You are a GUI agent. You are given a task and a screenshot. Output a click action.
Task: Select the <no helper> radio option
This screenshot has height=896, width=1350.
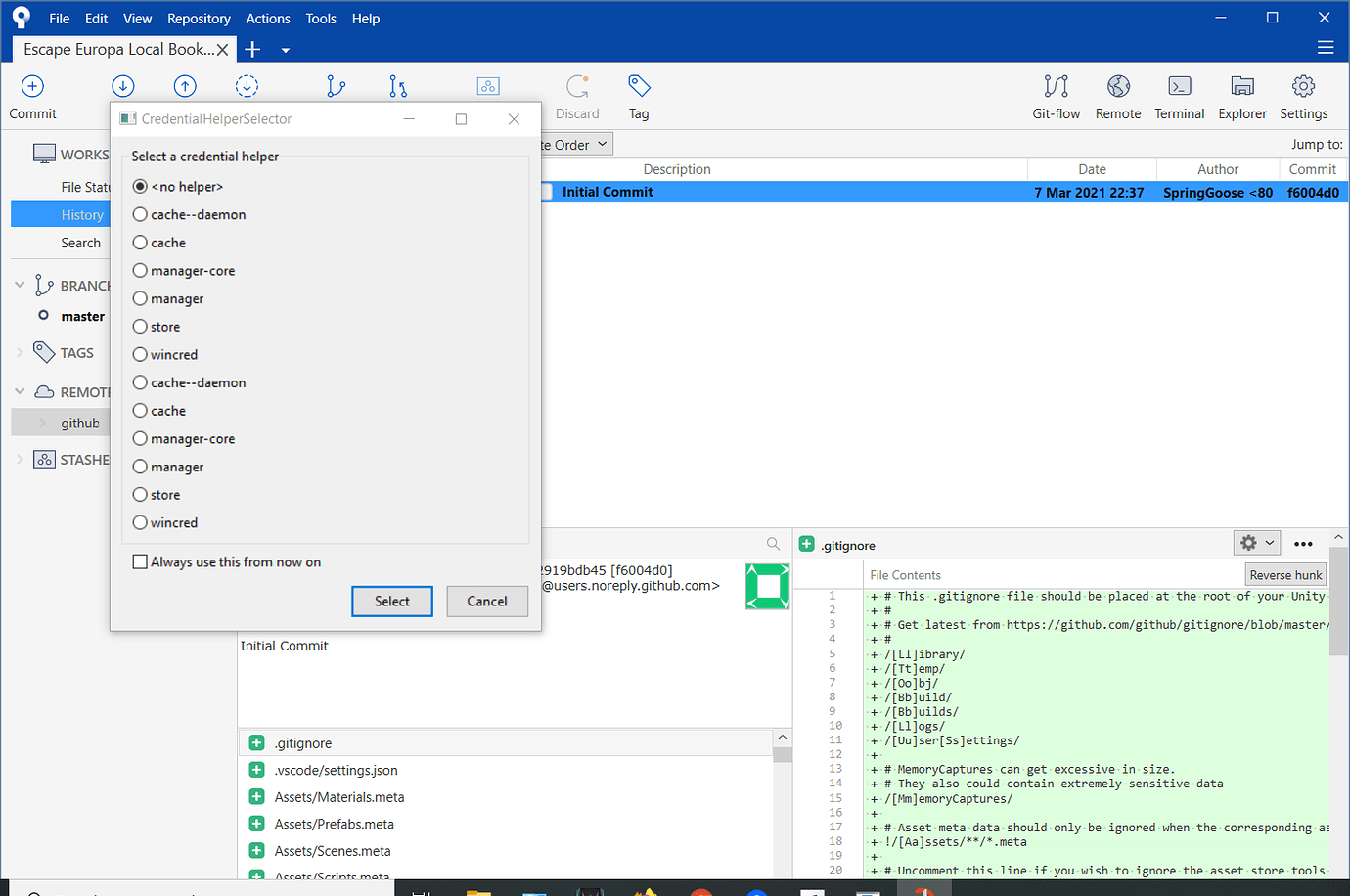(141, 187)
